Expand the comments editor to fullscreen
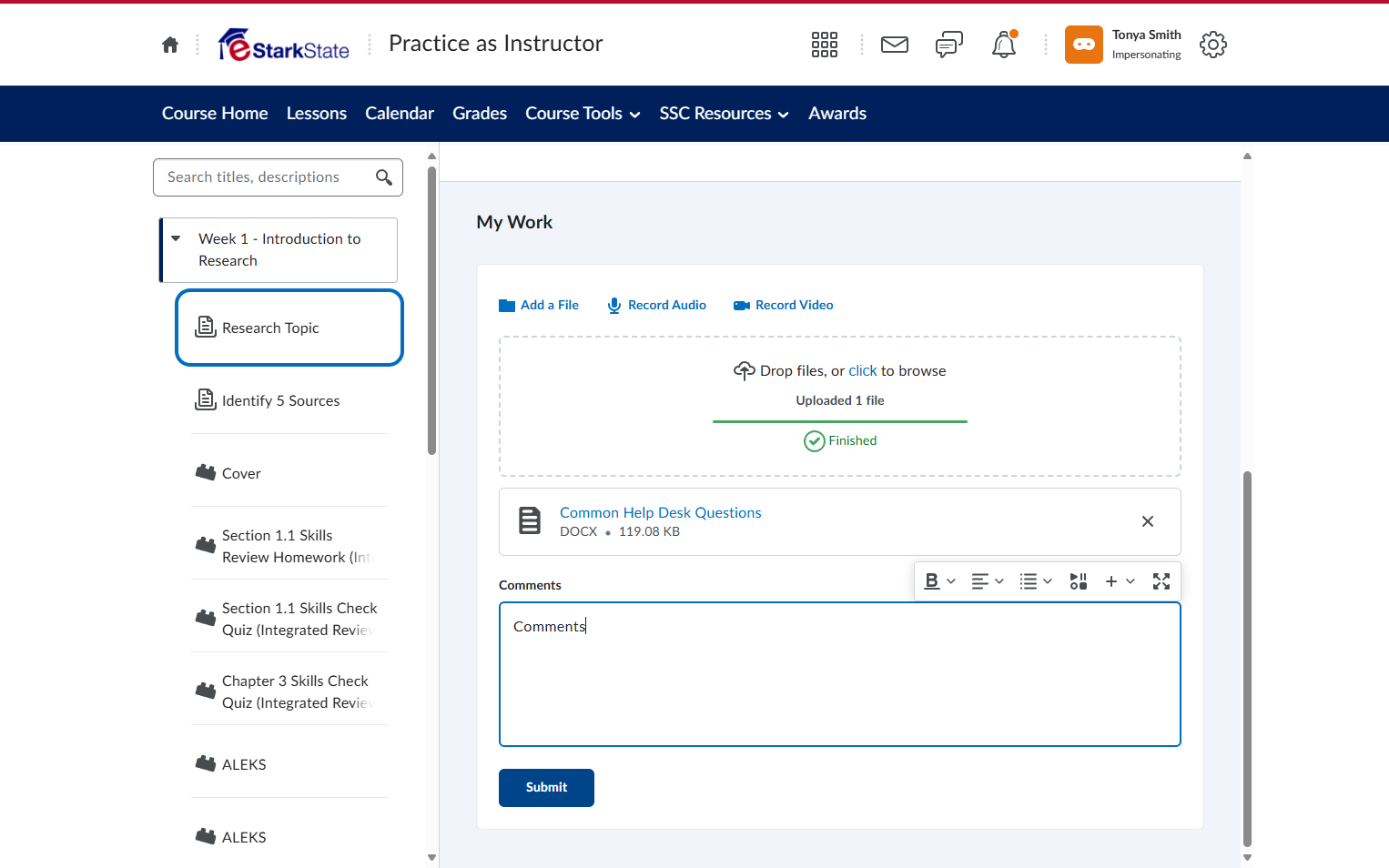Screen dimensions: 1389x868 tap(1161, 581)
